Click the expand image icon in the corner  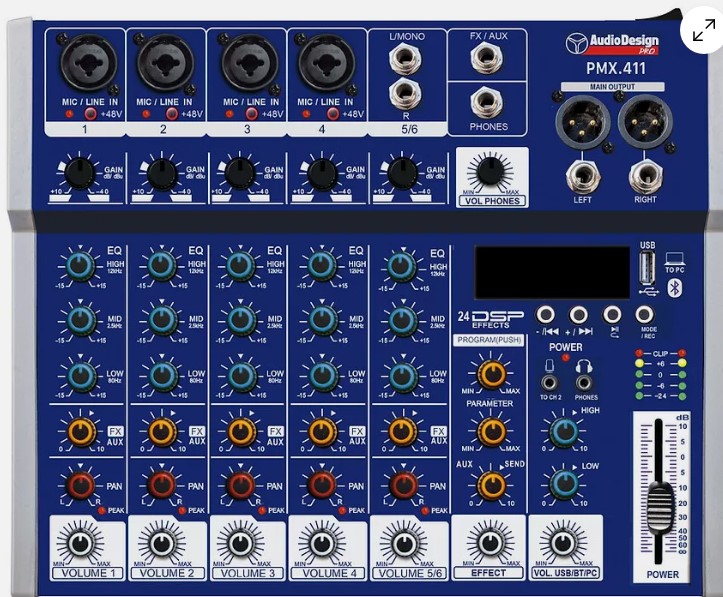point(704,31)
